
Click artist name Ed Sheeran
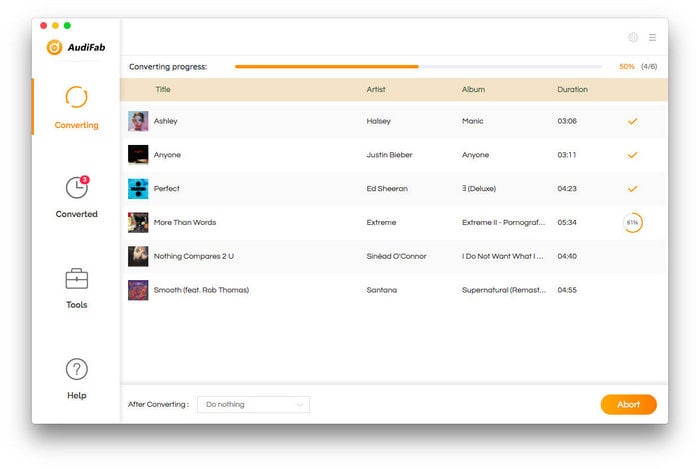tap(387, 189)
